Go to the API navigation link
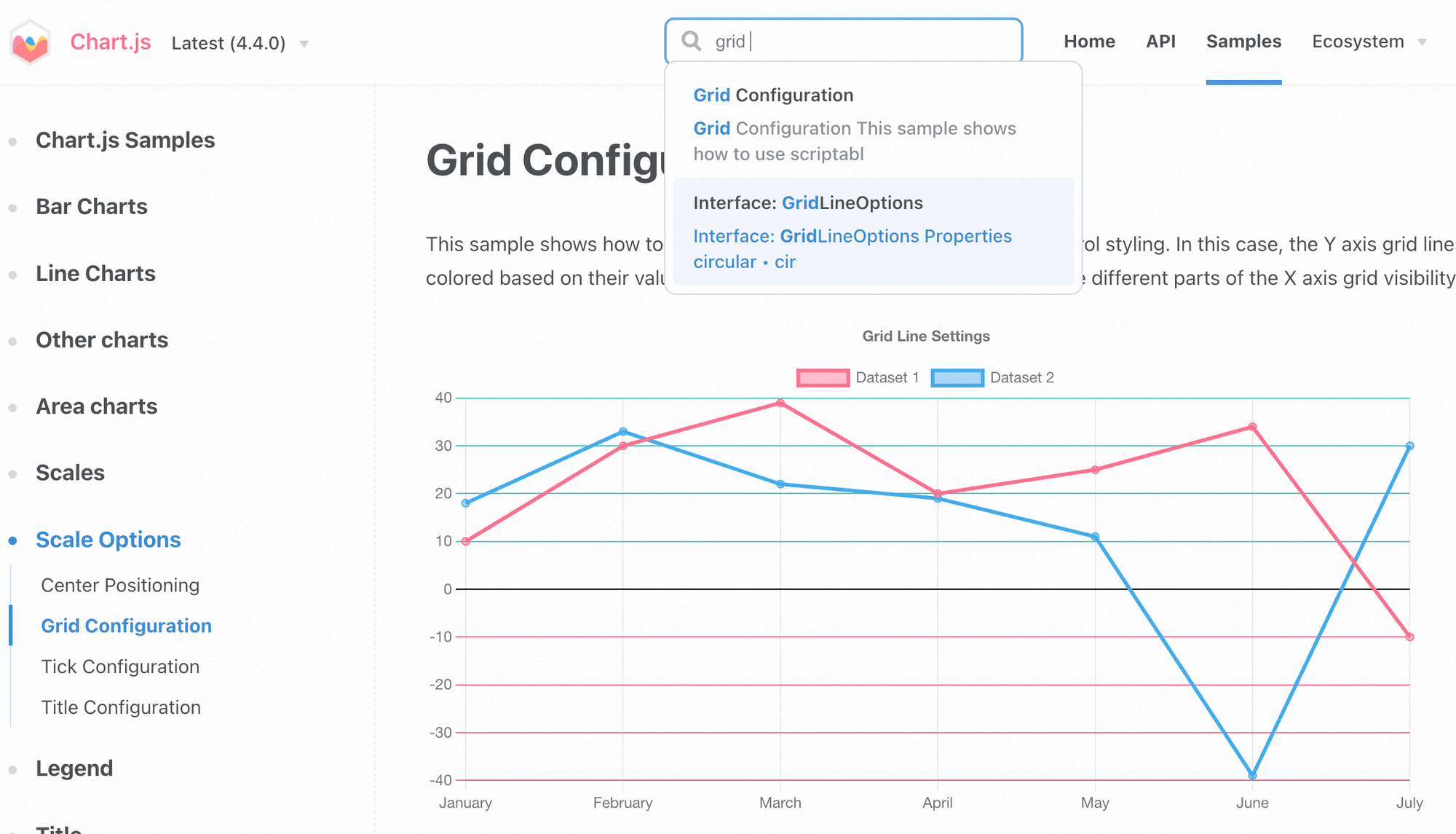 tap(1160, 42)
